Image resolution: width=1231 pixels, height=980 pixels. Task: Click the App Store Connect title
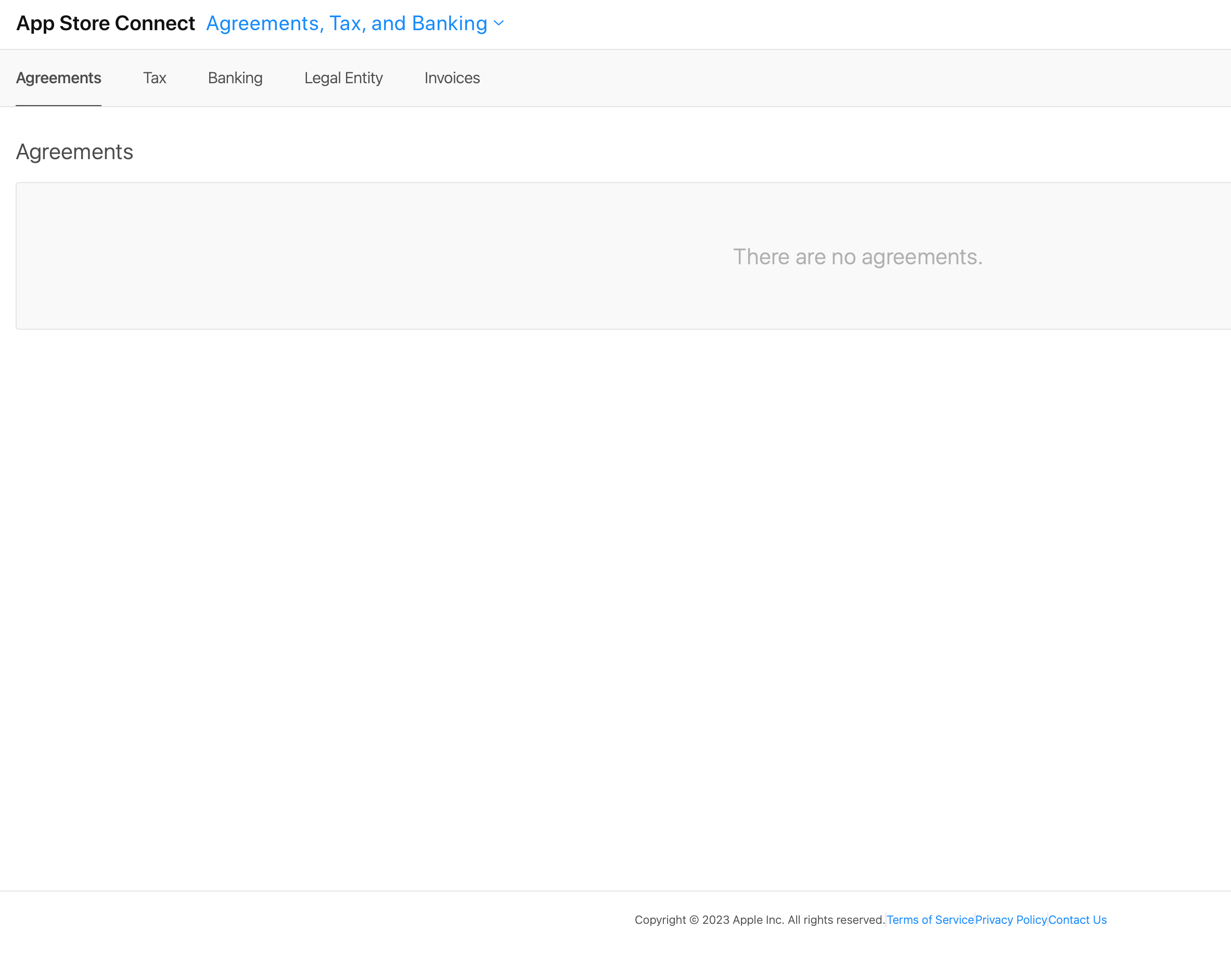click(x=106, y=23)
